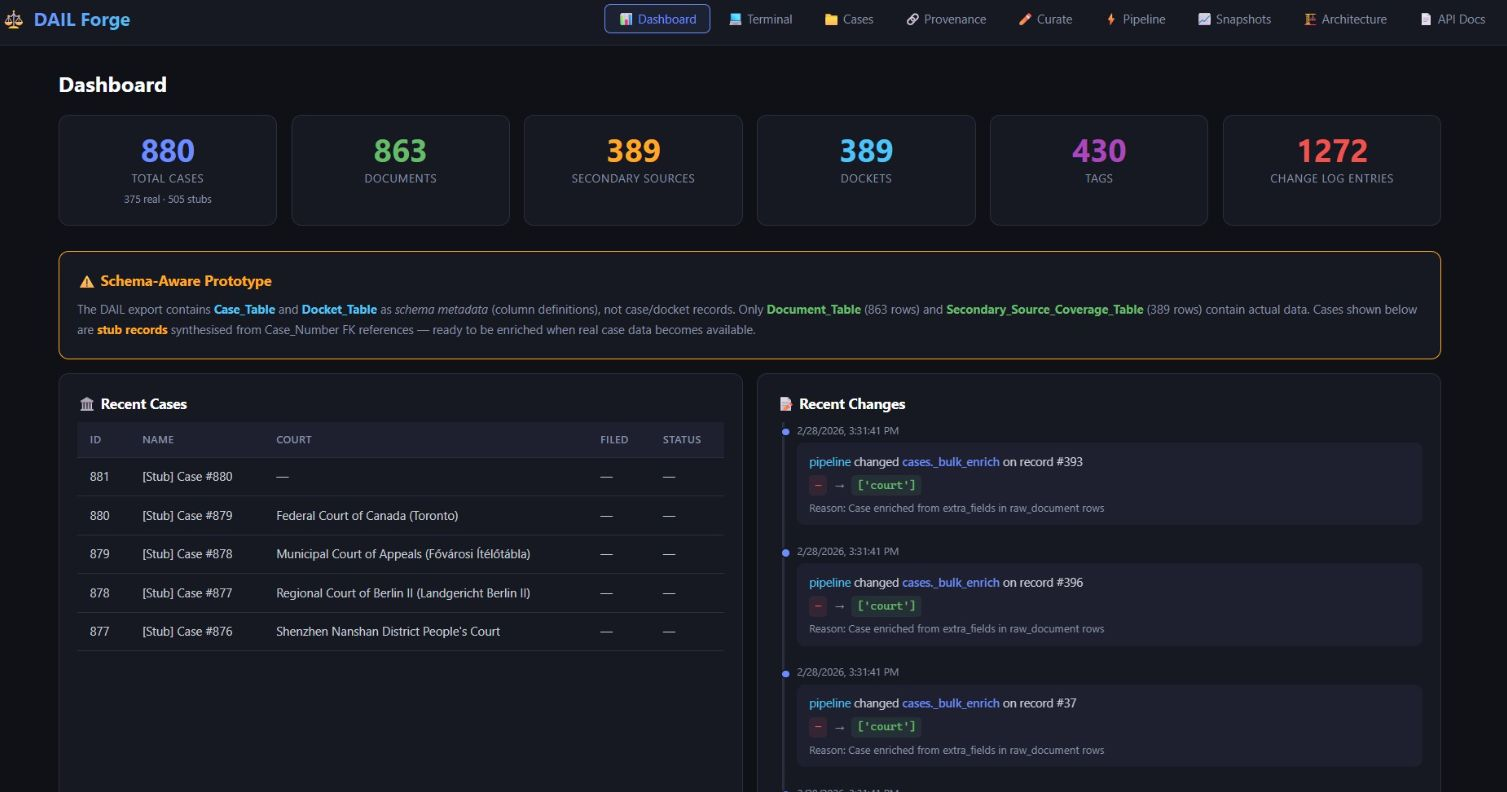Open the Architecture tab
Screen dimensions: 1507x792
click(1345, 19)
